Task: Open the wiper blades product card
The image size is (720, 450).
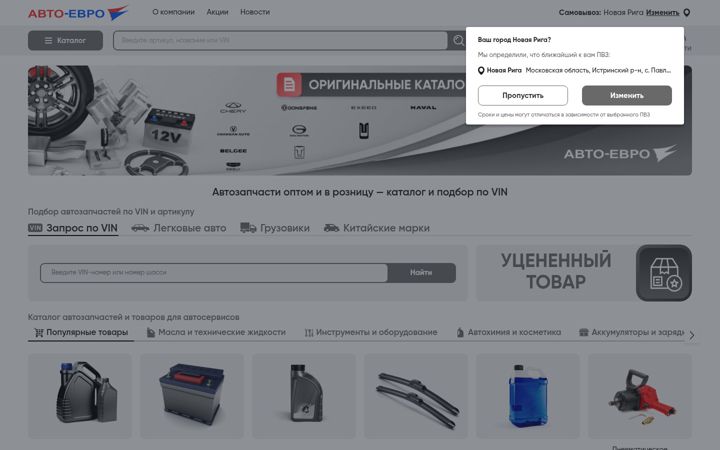Action: pos(416,396)
